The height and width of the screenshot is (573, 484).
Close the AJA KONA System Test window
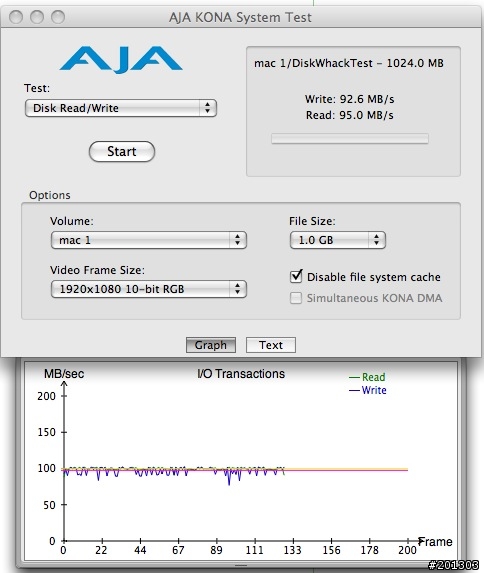coord(16,17)
